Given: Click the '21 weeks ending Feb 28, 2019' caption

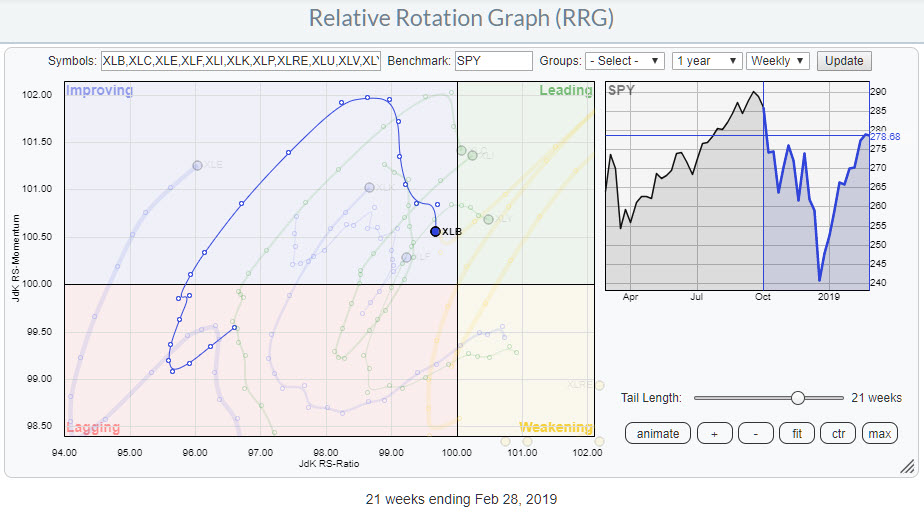Looking at the screenshot, I should pos(461,499).
